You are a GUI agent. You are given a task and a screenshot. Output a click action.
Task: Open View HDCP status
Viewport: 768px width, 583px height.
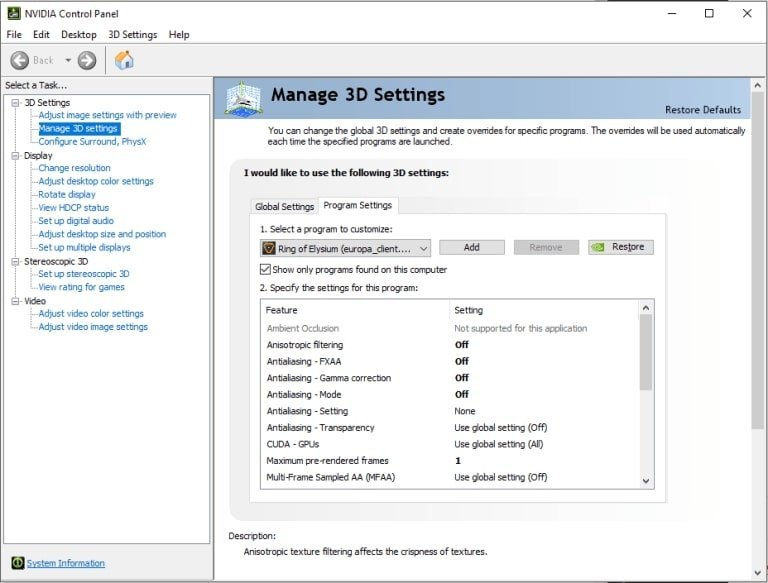[73, 208]
